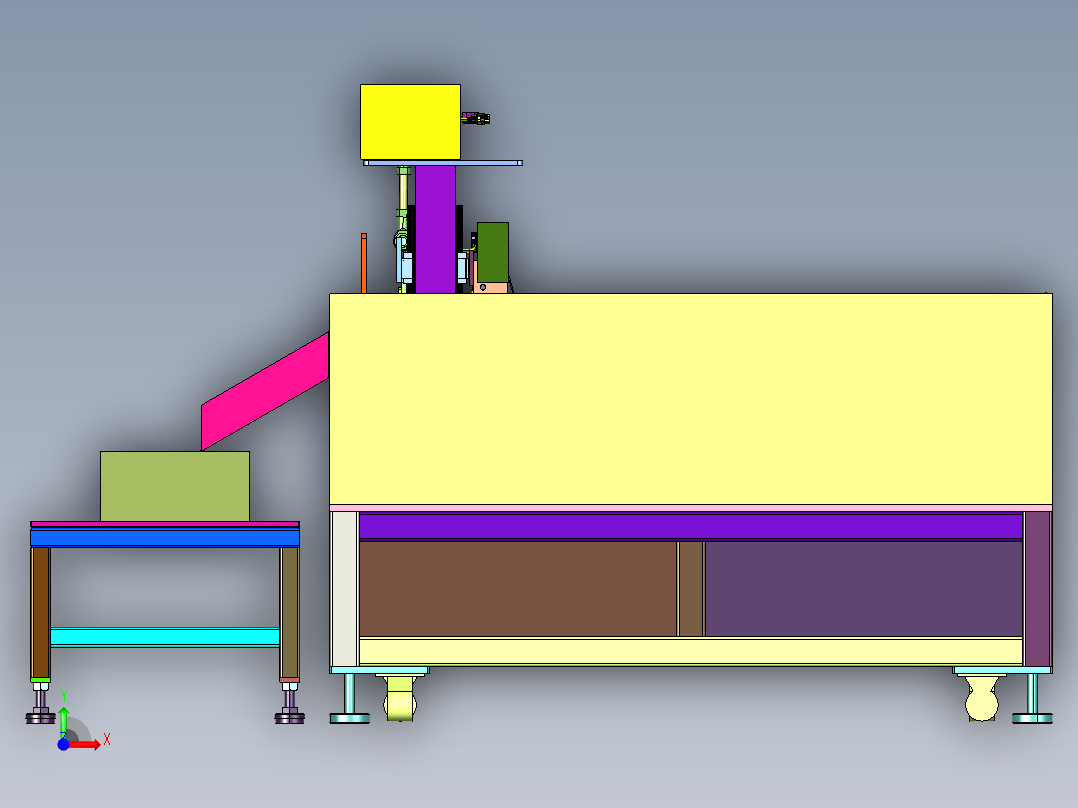Select the violet horizontal beam under enclosure
1078x808 pixels.
[691, 526]
